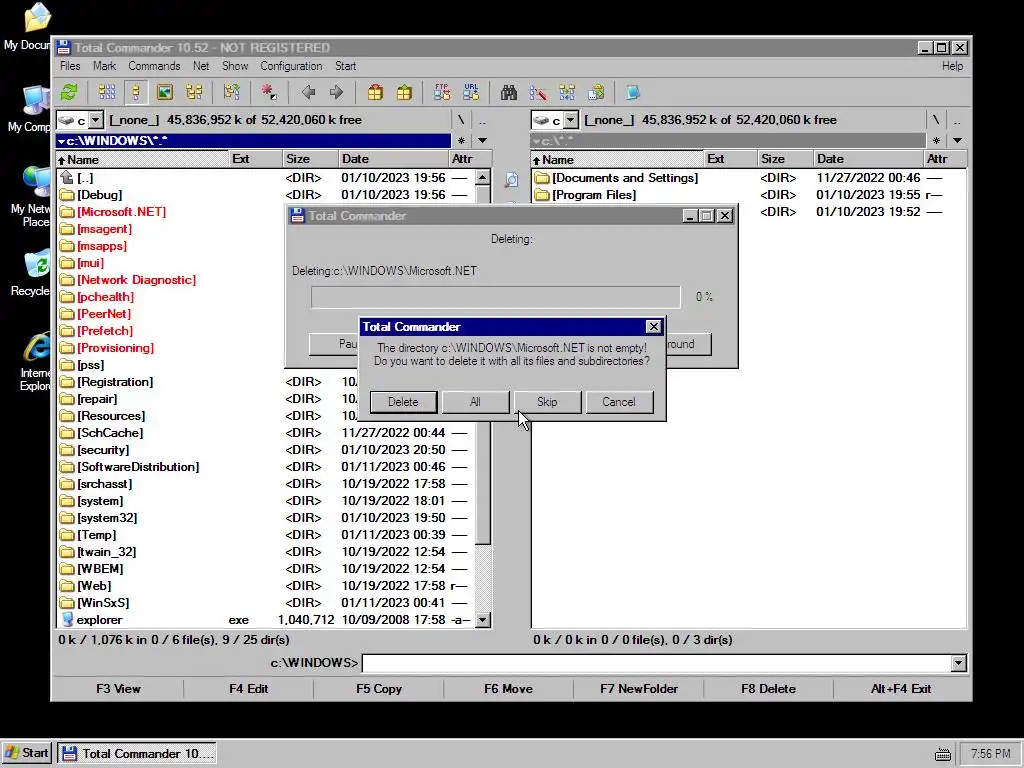Click the Windows Start button on taskbar
This screenshot has width=1024, height=768.
click(26, 753)
